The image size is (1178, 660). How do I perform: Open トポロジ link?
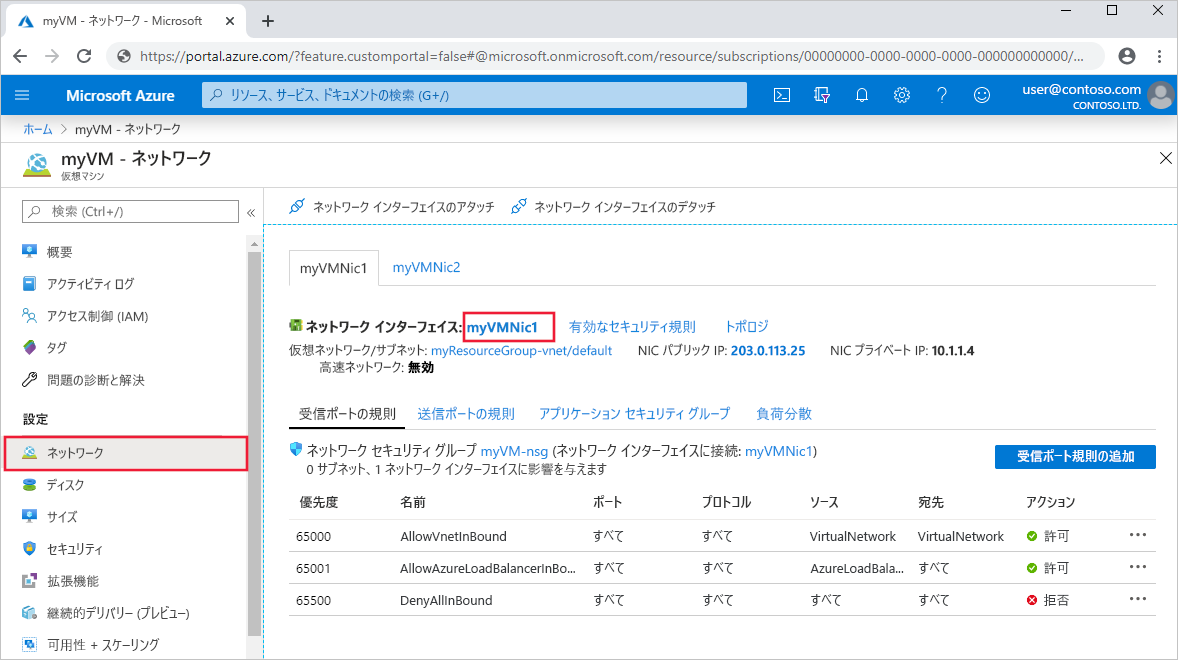point(746,327)
